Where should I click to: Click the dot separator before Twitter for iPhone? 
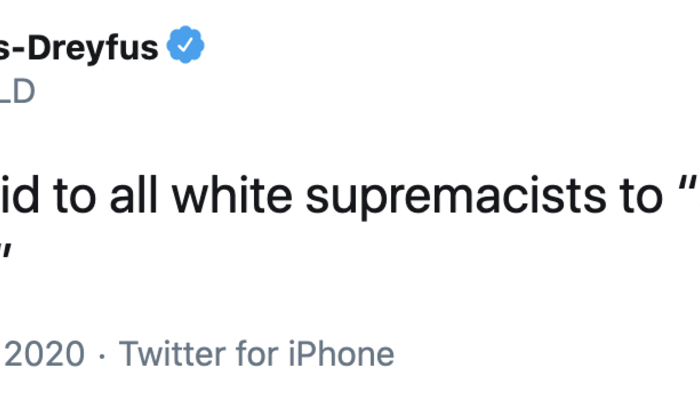click(x=103, y=355)
